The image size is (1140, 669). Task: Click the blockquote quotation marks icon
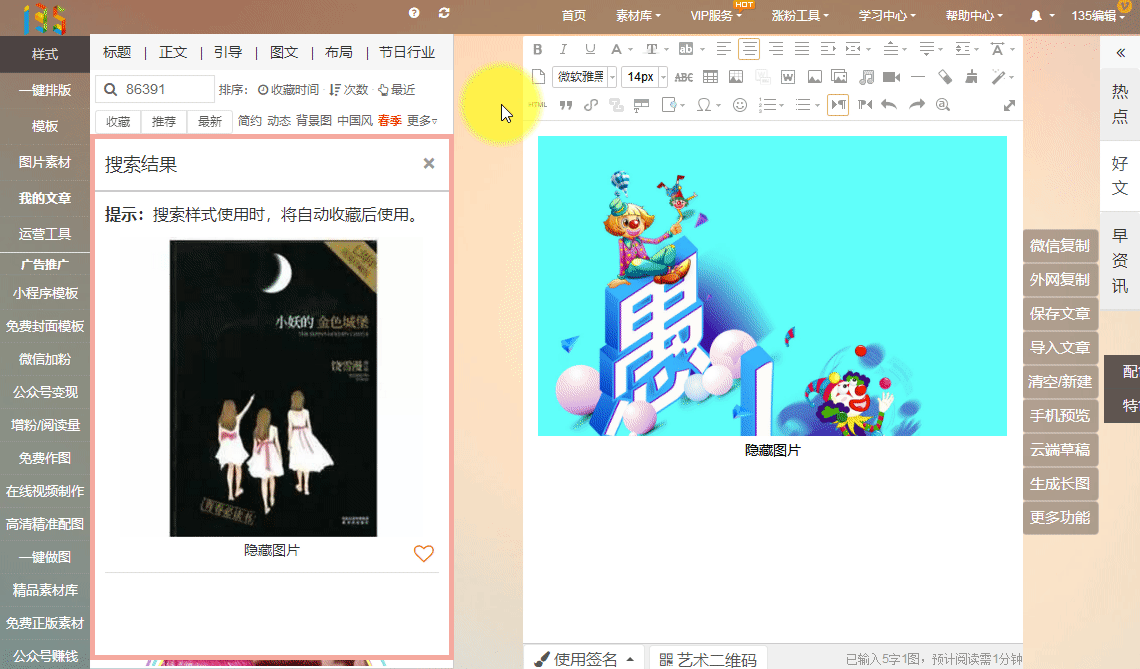(565, 105)
